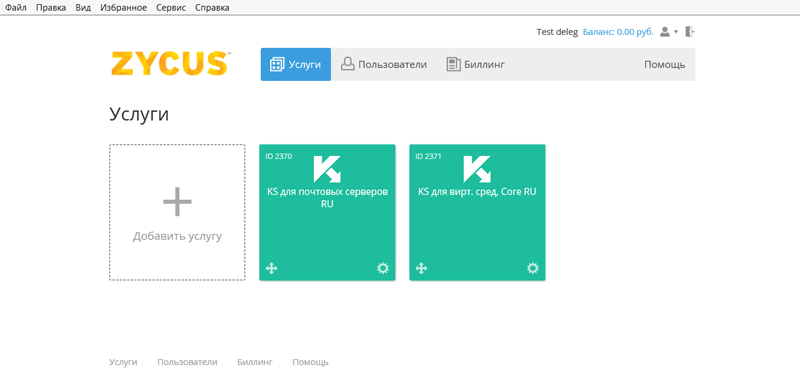Open the Избранное menu
Image resolution: width=800 pixels, height=381 pixels.
click(123, 8)
